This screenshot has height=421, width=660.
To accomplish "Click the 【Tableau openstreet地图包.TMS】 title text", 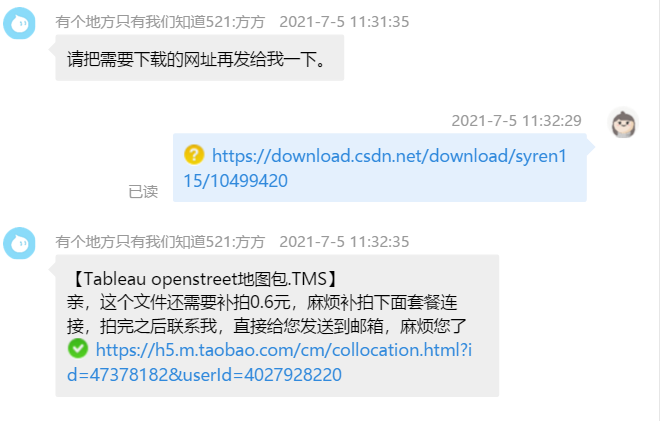I will [204, 279].
